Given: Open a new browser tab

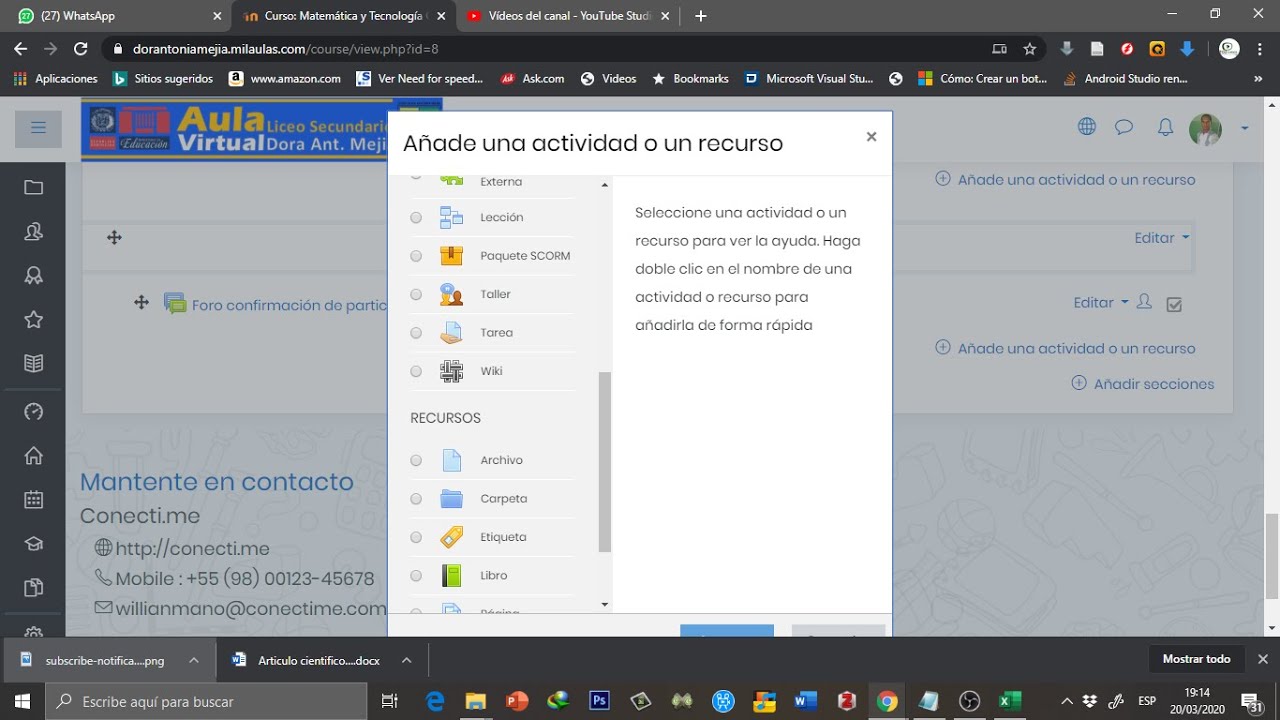Looking at the screenshot, I should [x=701, y=16].
